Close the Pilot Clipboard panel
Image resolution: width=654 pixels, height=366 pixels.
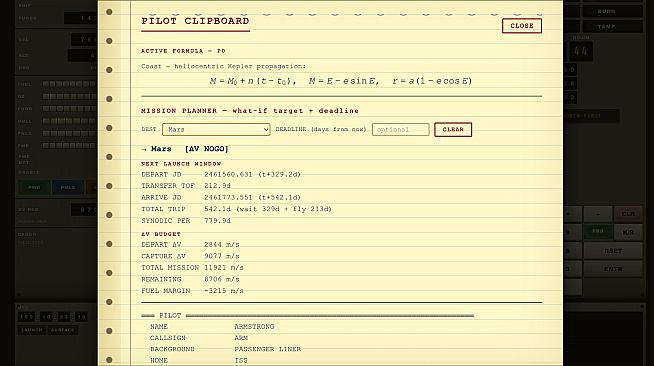click(x=521, y=26)
